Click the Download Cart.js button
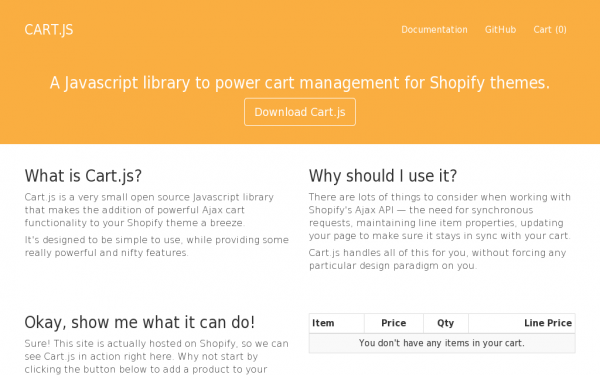This screenshot has height=375, width=600. click(300, 112)
